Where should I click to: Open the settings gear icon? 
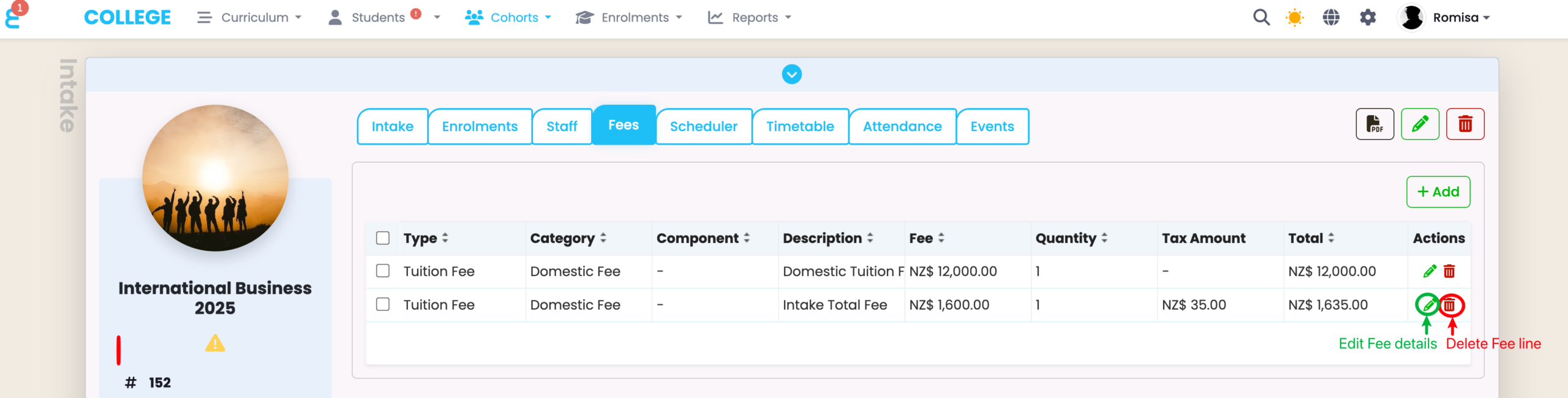(1368, 18)
